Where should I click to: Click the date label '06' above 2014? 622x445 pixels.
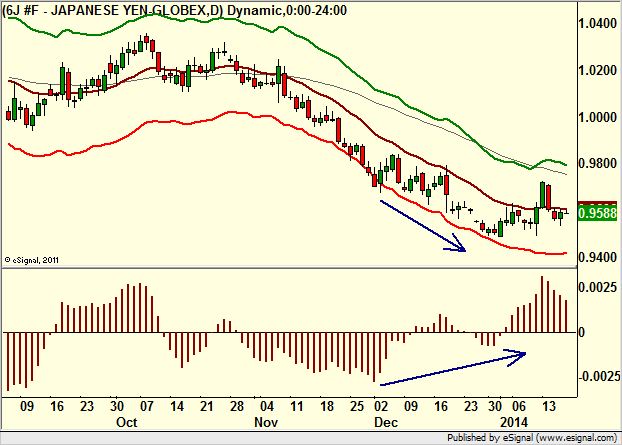point(519,407)
